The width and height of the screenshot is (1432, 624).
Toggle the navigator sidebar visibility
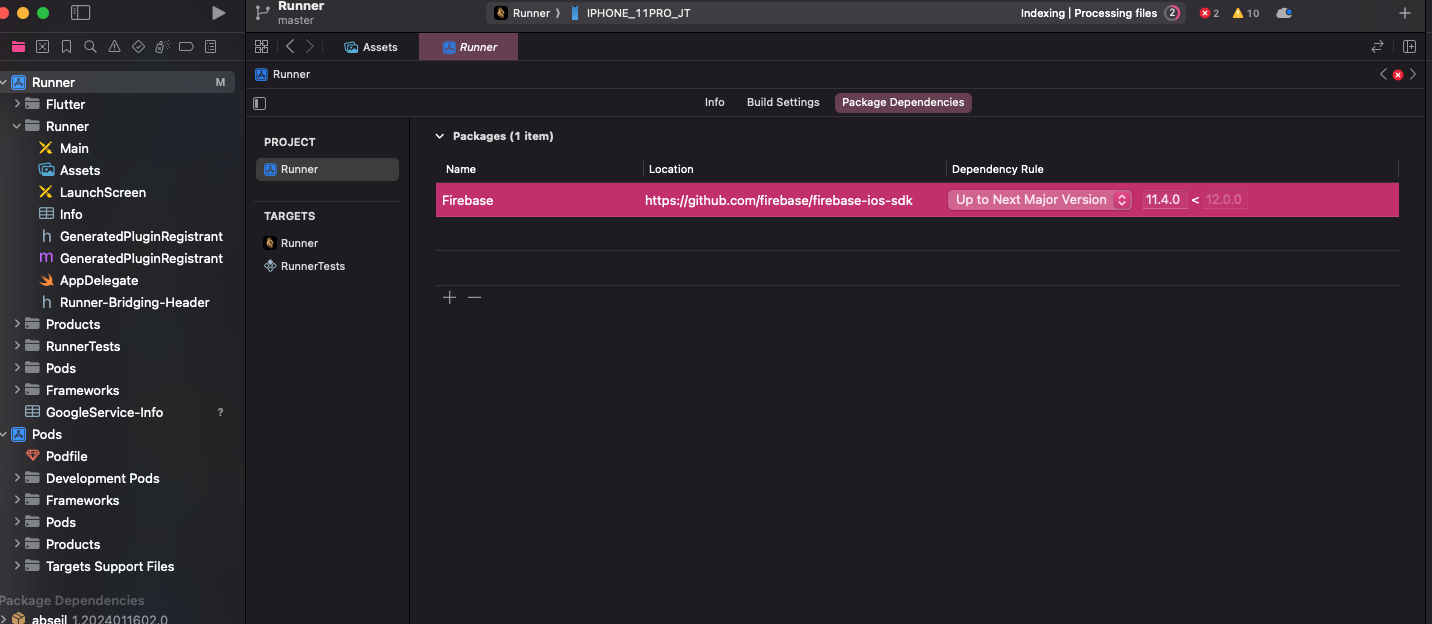coord(81,13)
